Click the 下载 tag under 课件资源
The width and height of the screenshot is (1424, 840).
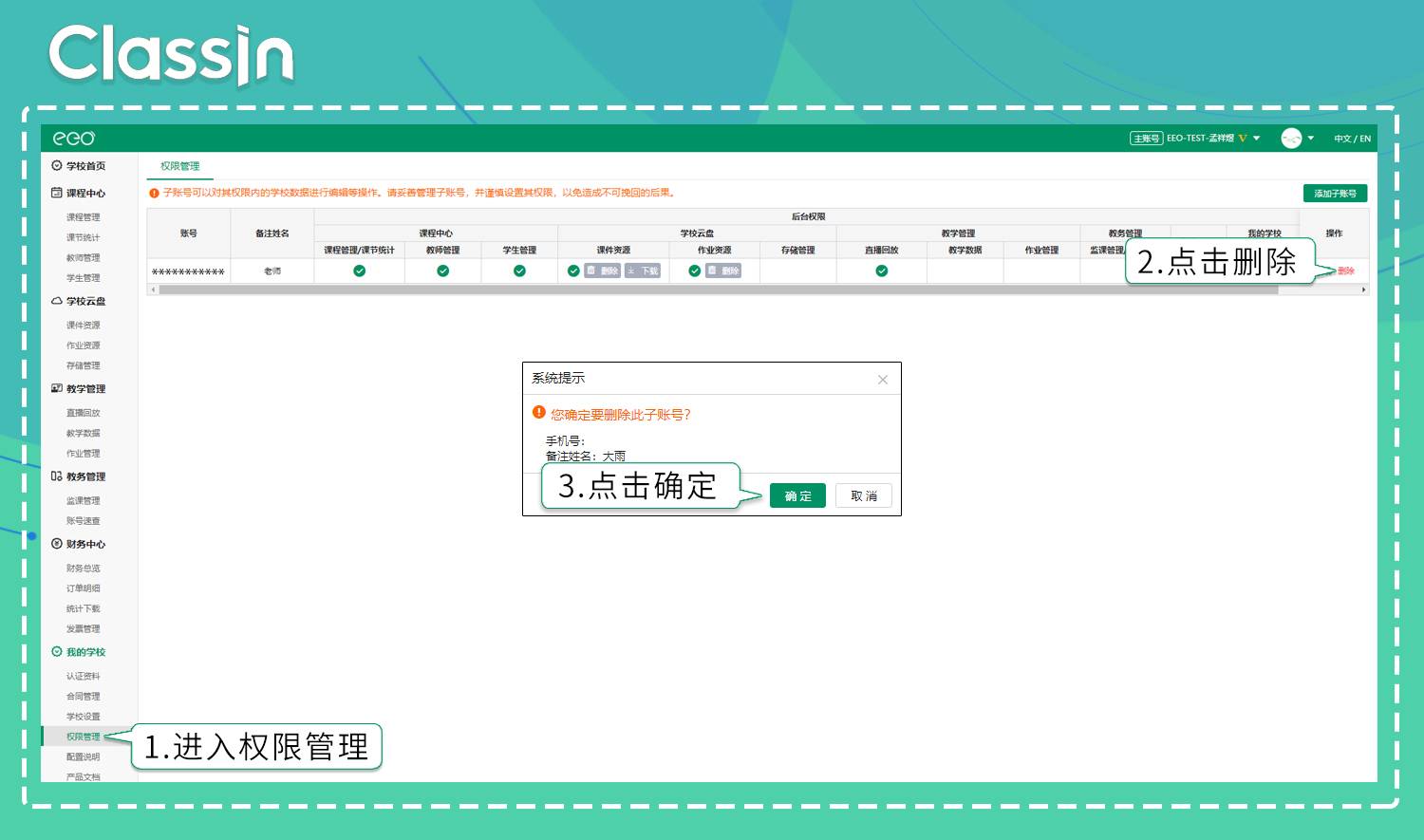tap(643, 271)
